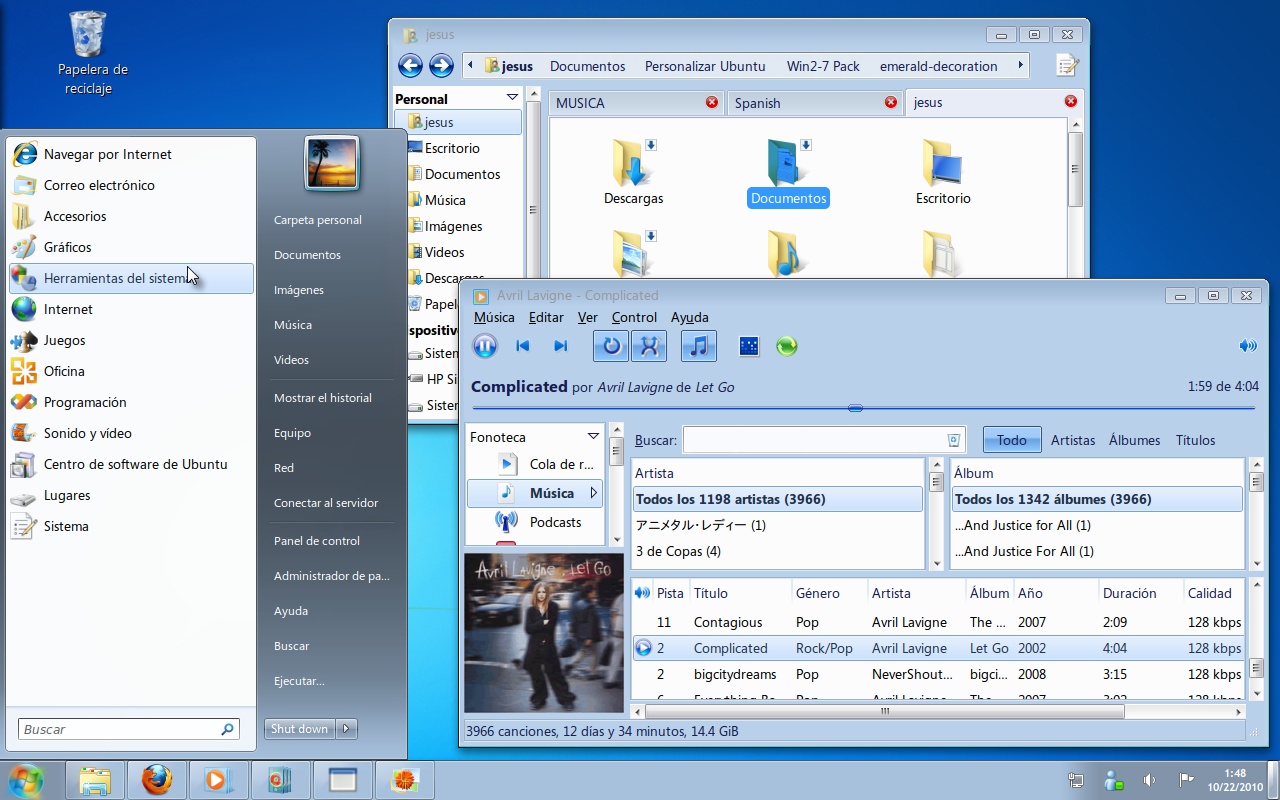
Task: Click the Shut down button
Action: pyautogui.click(x=299, y=729)
